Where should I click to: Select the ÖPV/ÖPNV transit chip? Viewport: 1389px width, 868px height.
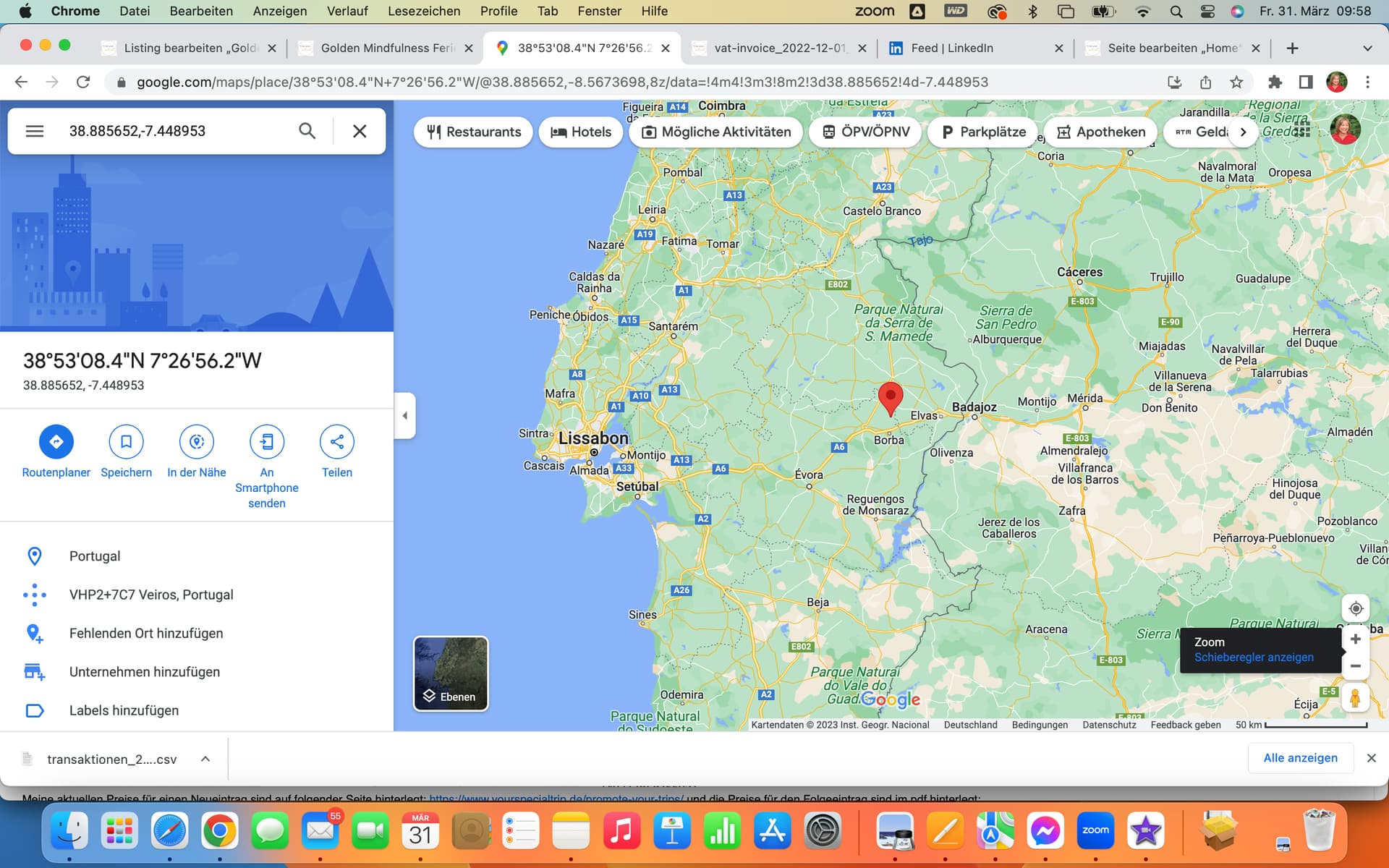[x=865, y=132]
